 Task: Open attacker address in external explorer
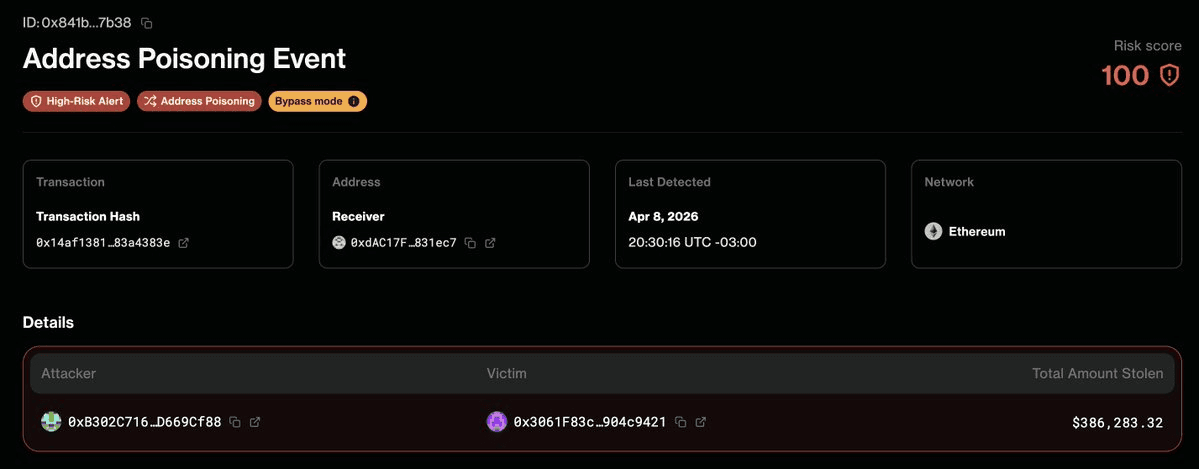pyautogui.click(x=255, y=422)
